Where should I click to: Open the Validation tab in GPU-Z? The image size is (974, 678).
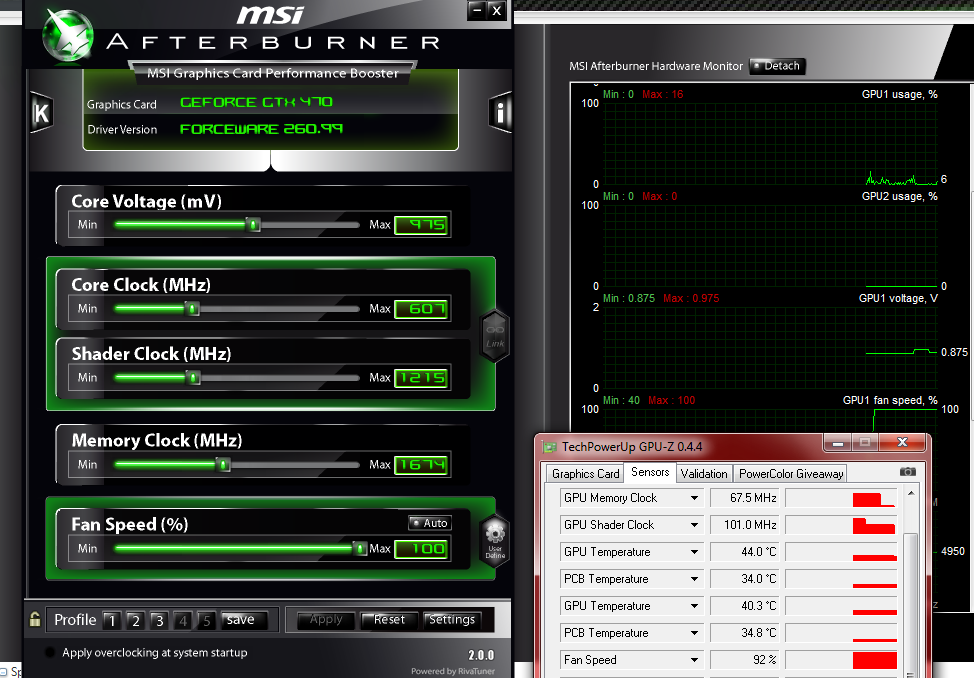tap(704, 474)
